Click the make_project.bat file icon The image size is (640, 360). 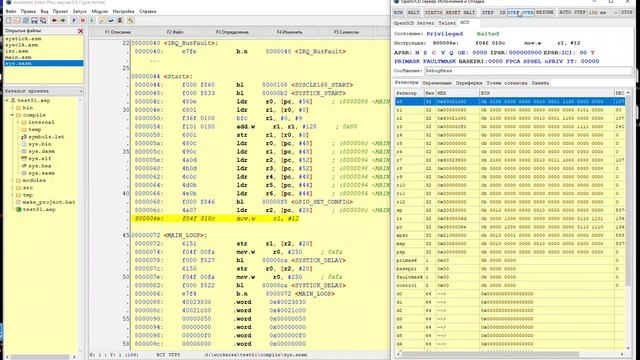pyautogui.click(x=18, y=202)
